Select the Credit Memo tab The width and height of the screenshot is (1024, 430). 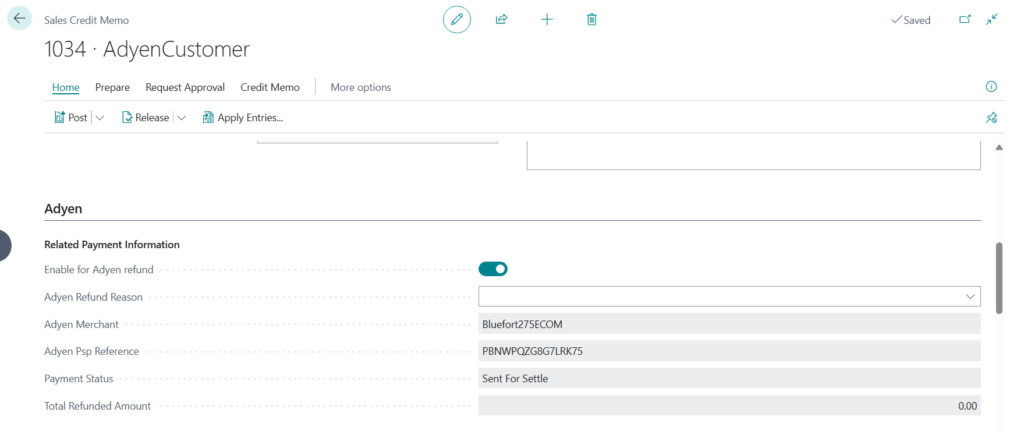pos(270,87)
